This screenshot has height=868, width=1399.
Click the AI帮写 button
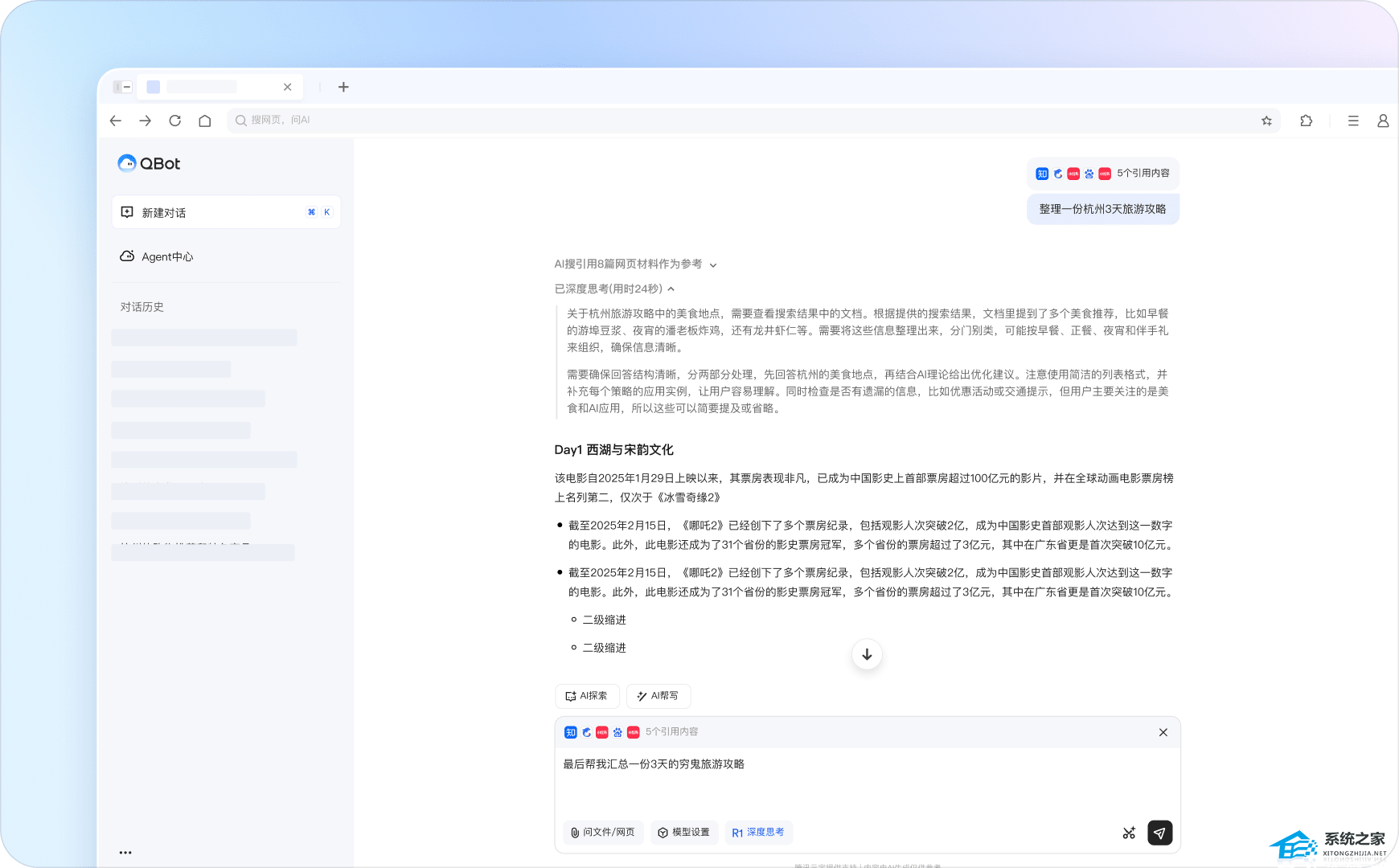pyautogui.click(x=658, y=696)
